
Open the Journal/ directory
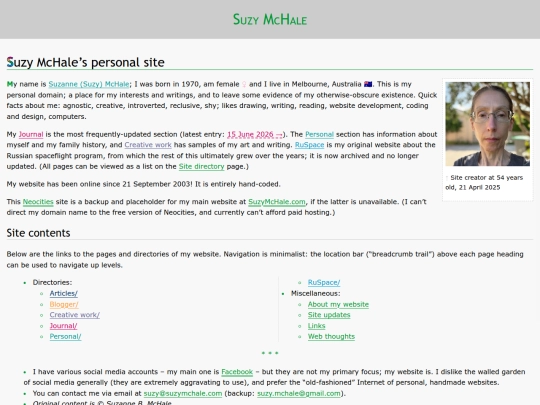63,326
